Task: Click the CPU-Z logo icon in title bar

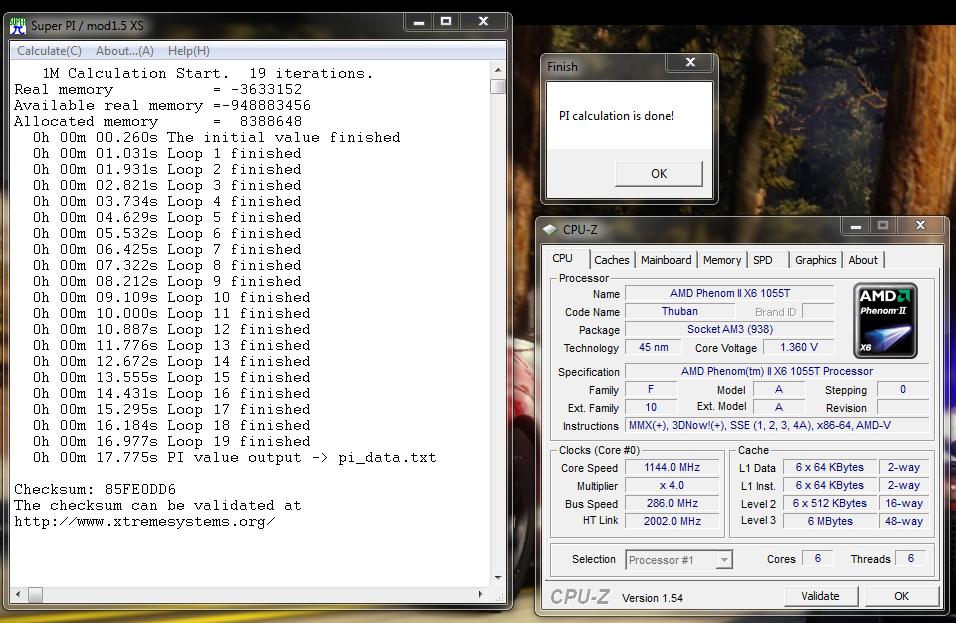Action: point(550,230)
